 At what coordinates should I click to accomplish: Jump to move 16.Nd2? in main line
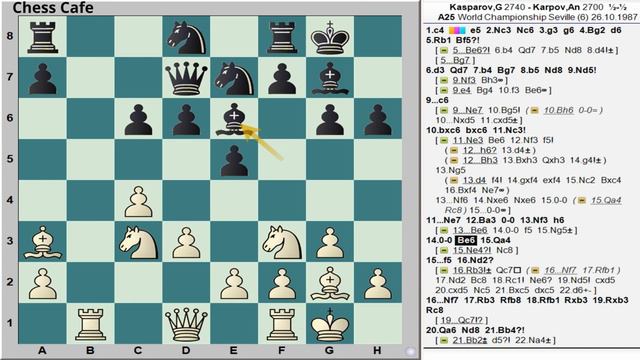coord(475,260)
